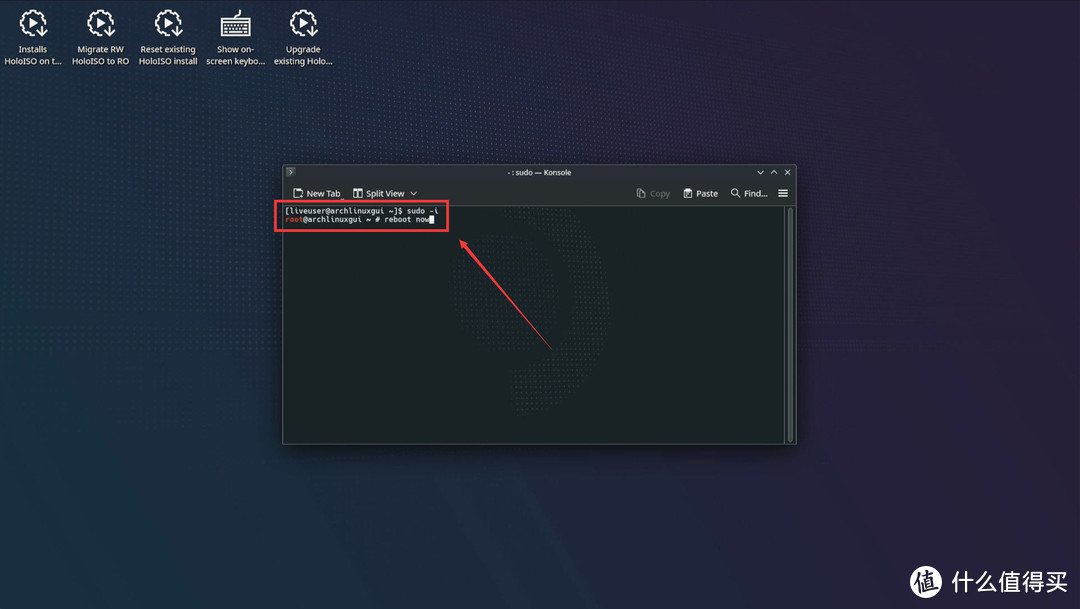1080x609 pixels.
Task: Expand the Split View dropdown arrow
Action: 413,194
